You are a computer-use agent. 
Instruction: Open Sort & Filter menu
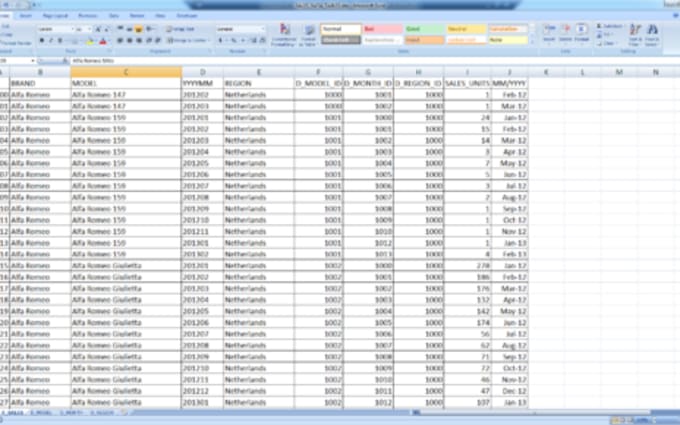pos(635,35)
